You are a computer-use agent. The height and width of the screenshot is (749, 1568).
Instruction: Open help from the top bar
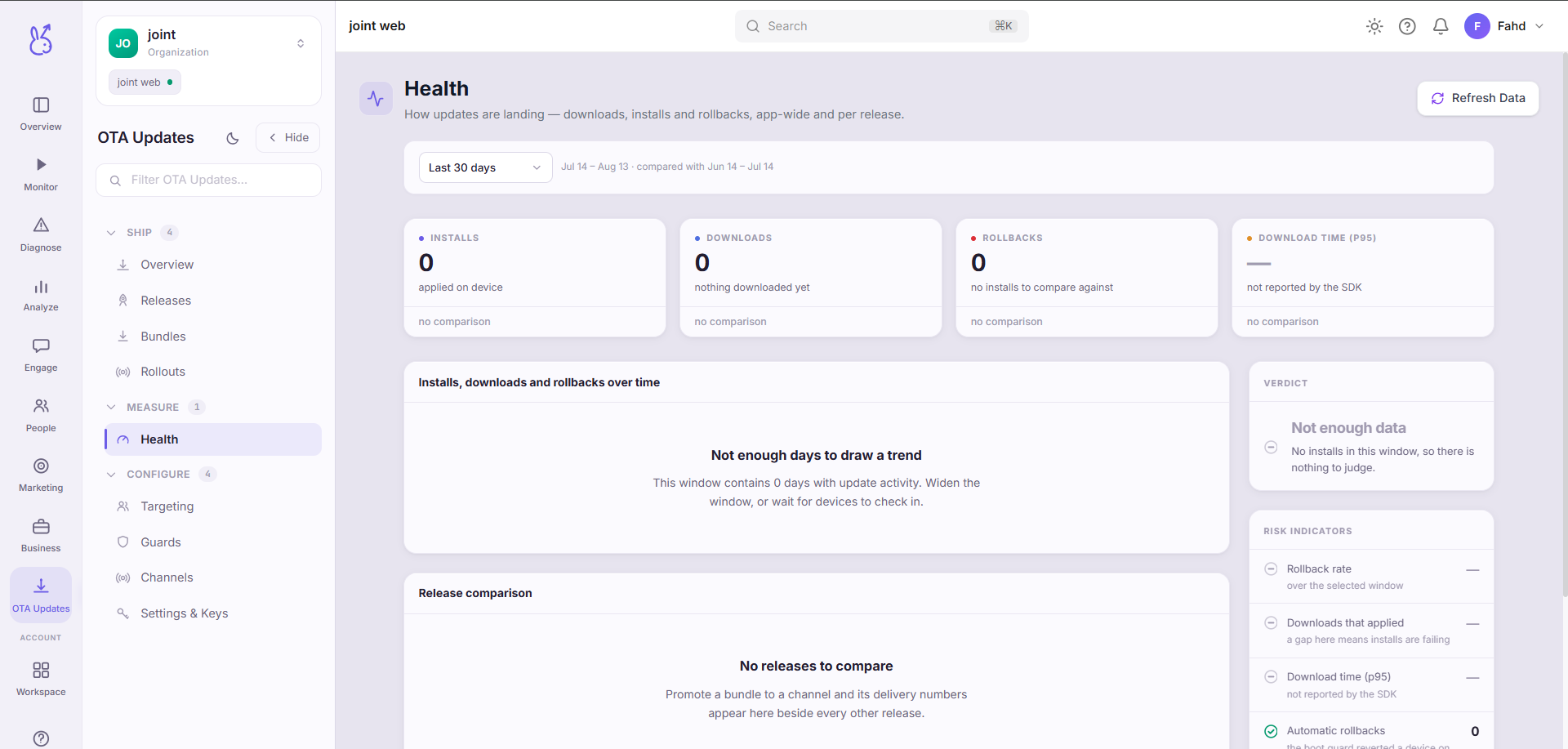coord(1407,26)
